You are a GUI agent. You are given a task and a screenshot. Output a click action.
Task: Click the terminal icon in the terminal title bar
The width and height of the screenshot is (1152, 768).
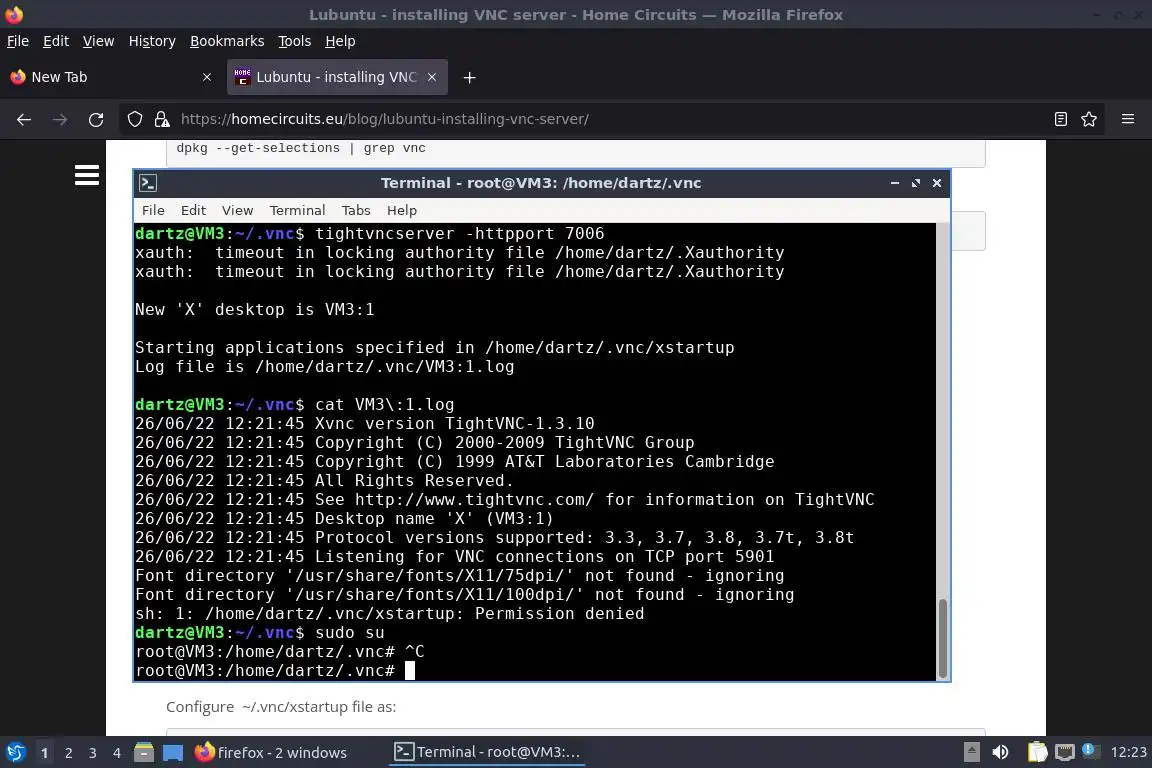(x=148, y=183)
